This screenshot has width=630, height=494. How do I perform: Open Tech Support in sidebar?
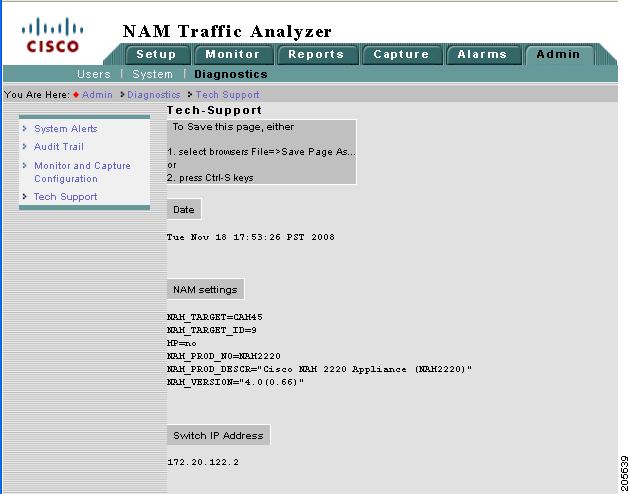pos(65,197)
